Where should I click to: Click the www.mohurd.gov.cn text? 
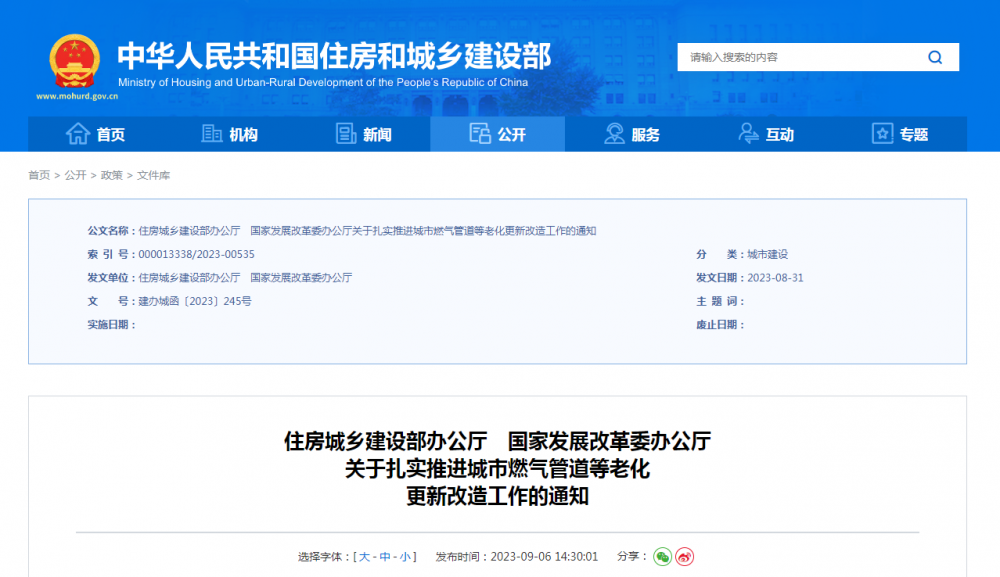click(77, 96)
